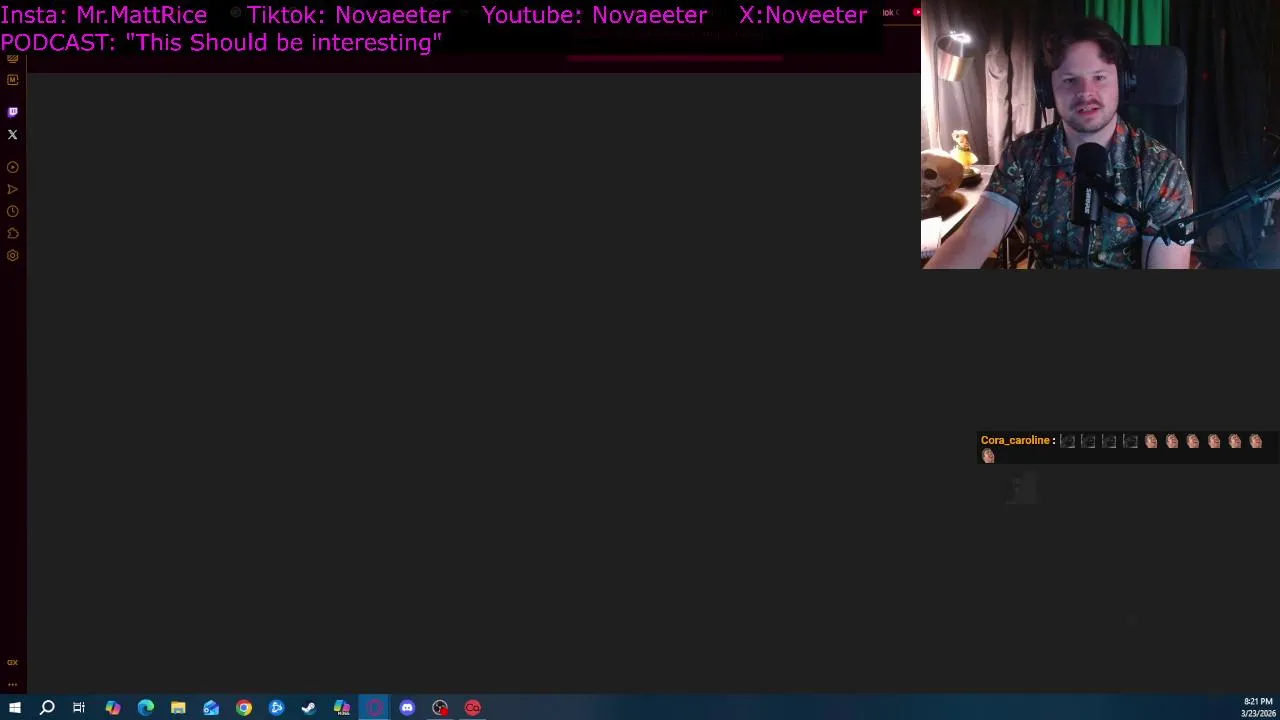Click the PODCAST 'This Should be interesting' text
The height and width of the screenshot is (720, 1280).
click(221, 42)
